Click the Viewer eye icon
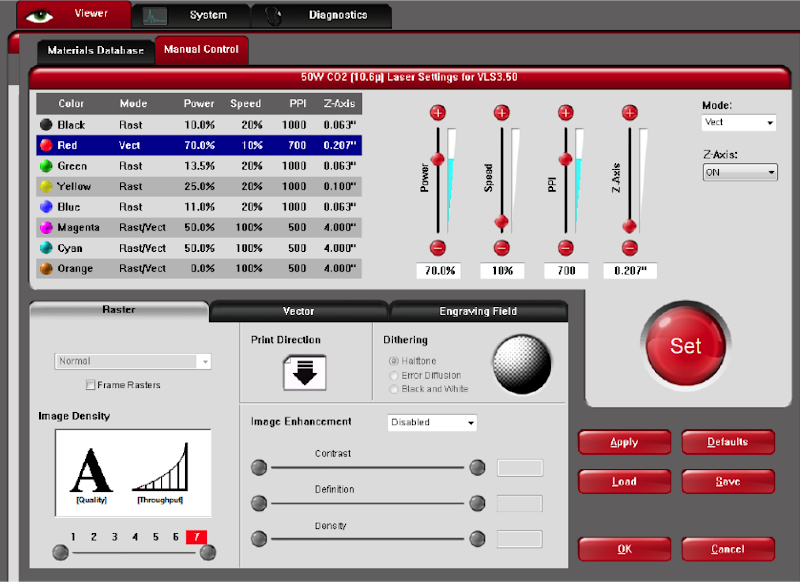The image size is (800, 582). pyautogui.click(x=39, y=16)
